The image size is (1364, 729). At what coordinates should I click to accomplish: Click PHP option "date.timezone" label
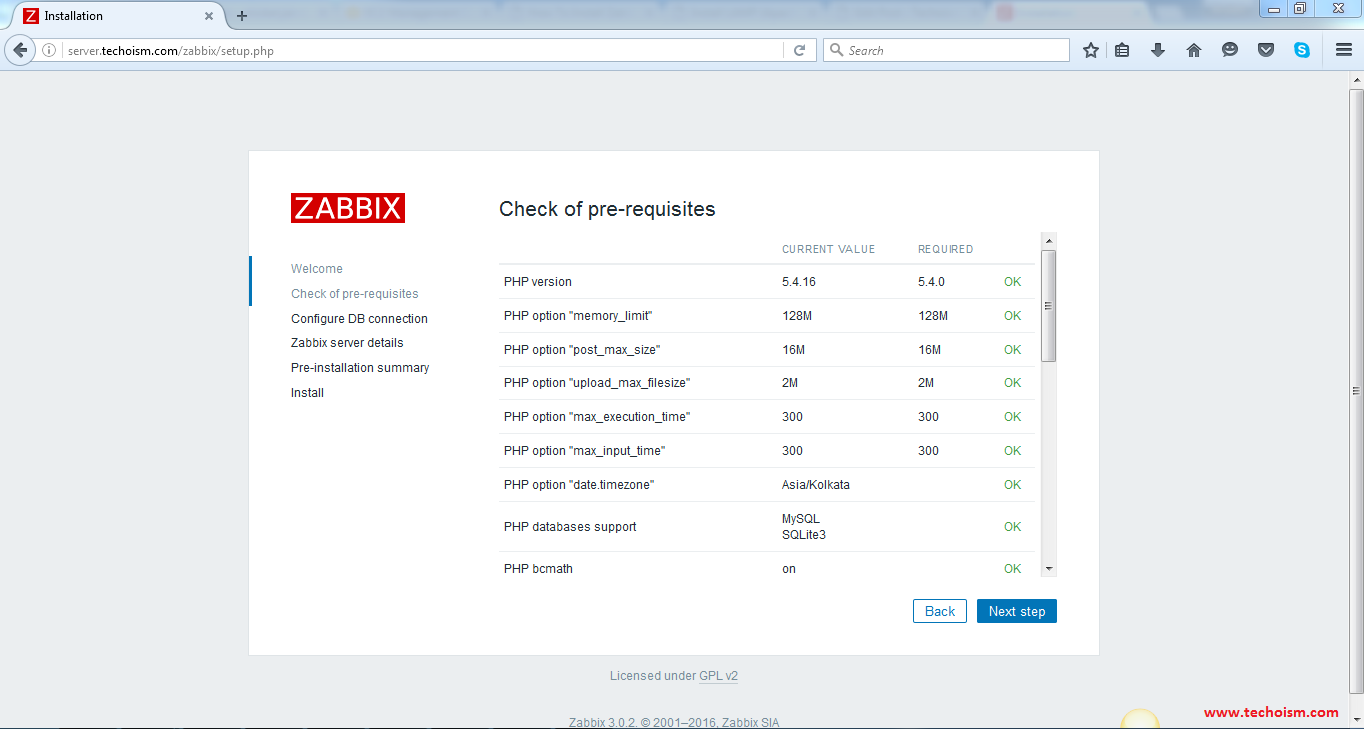579,485
